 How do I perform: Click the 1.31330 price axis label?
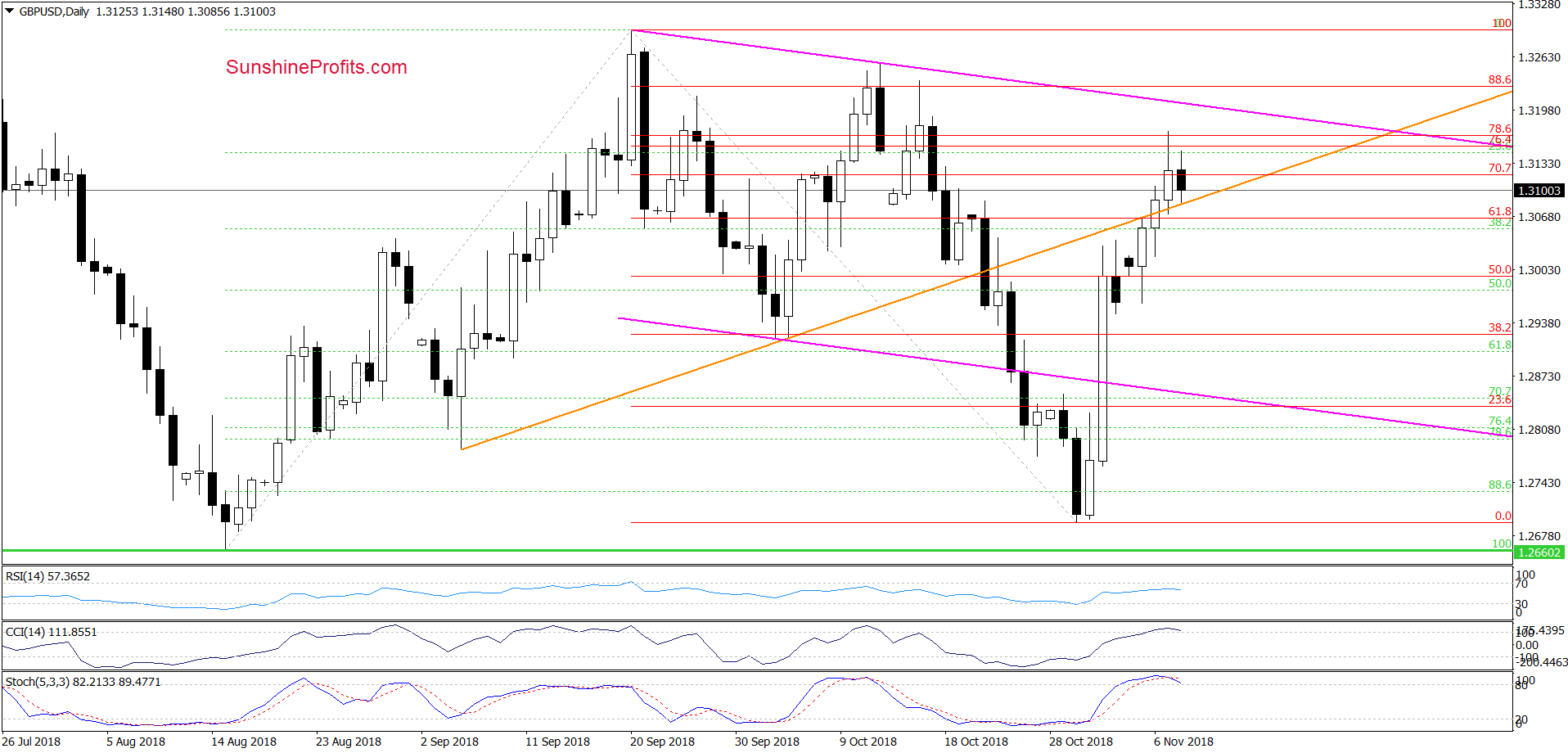coord(1539,164)
